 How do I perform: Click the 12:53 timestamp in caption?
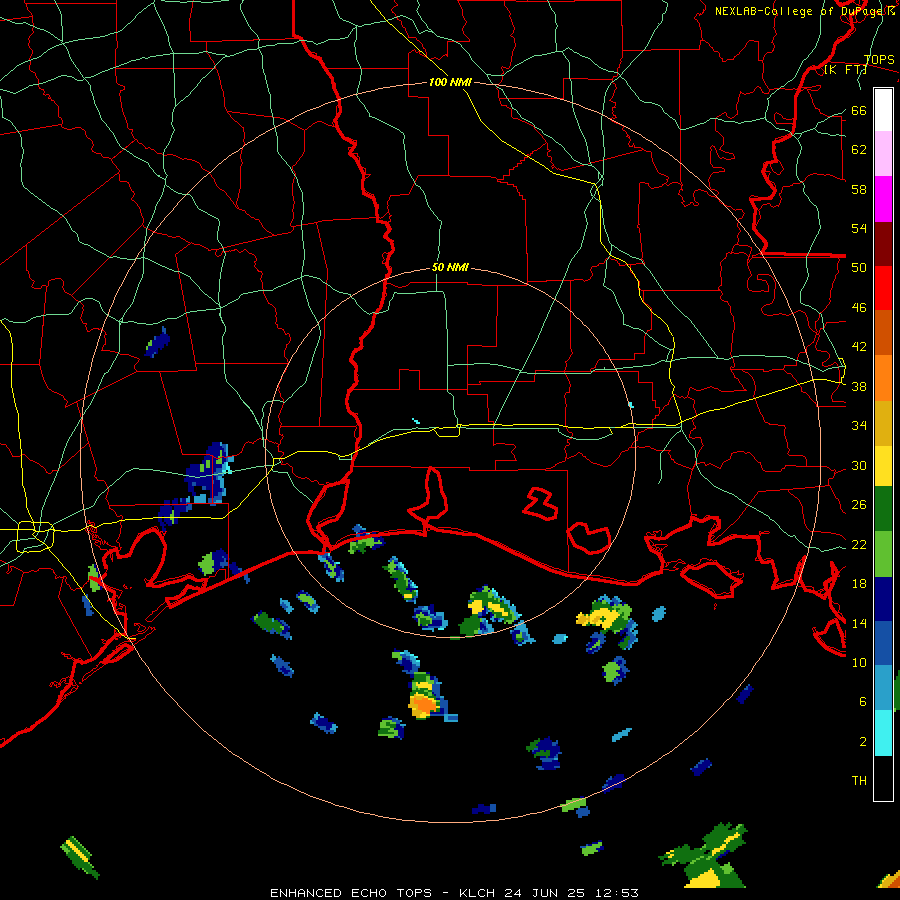[616, 893]
